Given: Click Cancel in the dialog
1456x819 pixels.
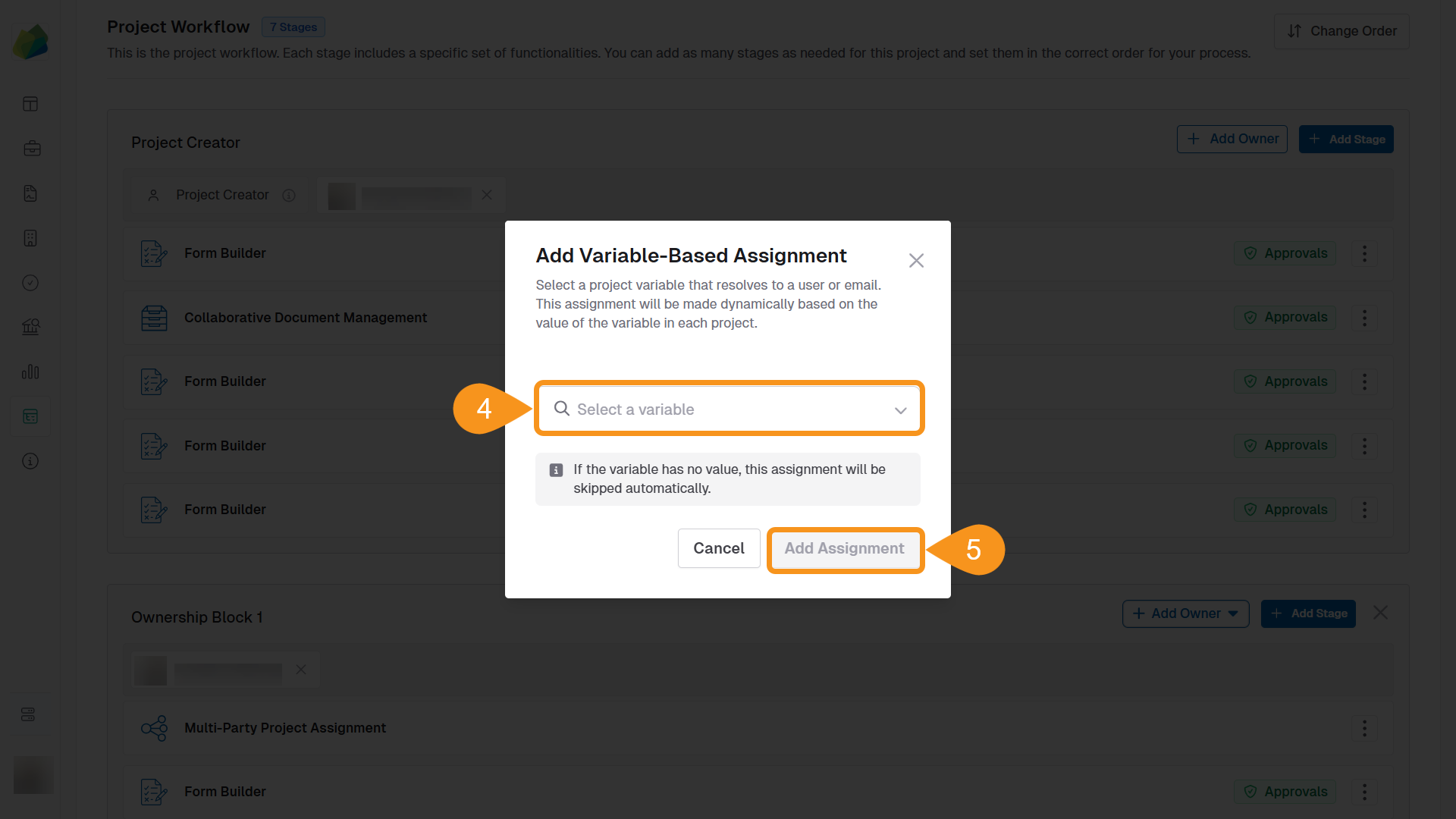Looking at the screenshot, I should 718,548.
